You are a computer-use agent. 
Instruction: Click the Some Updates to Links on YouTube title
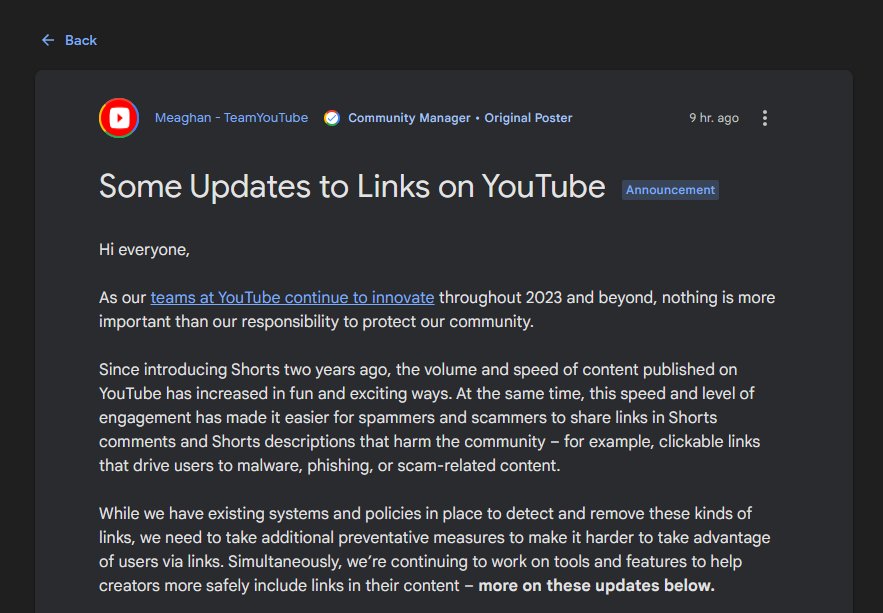click(x=352, y=187)
